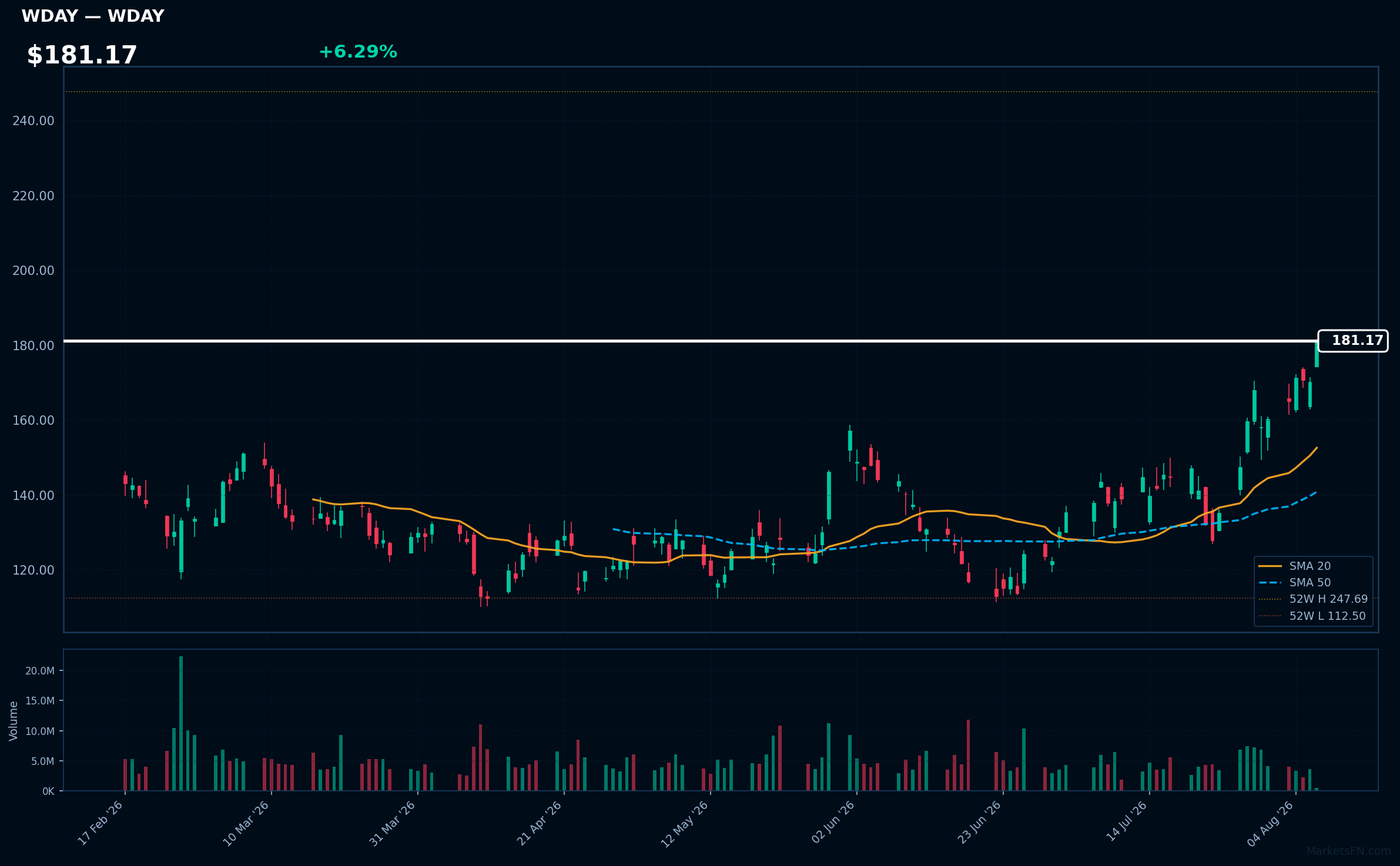This screenshot has width=1400, height=866.
Task: Click the 120.00 price axis label
Action: [x=34, y=570]
